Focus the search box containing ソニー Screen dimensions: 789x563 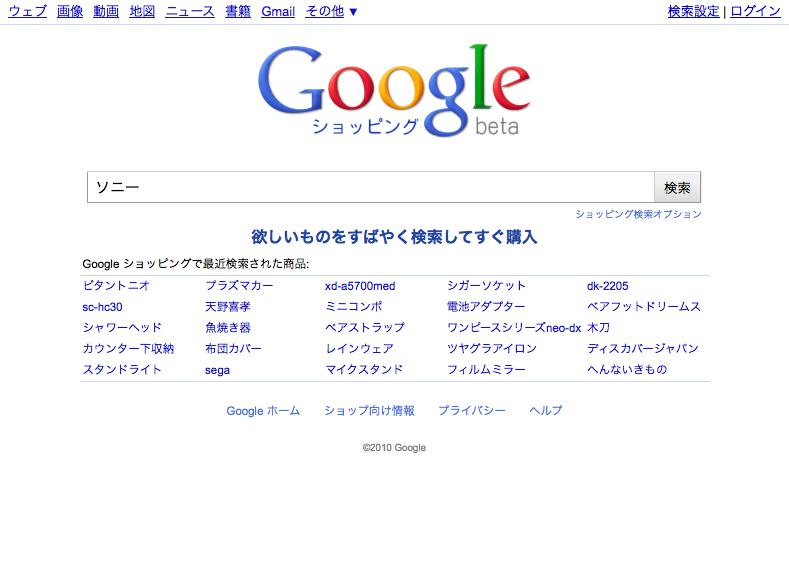[371, 187]
